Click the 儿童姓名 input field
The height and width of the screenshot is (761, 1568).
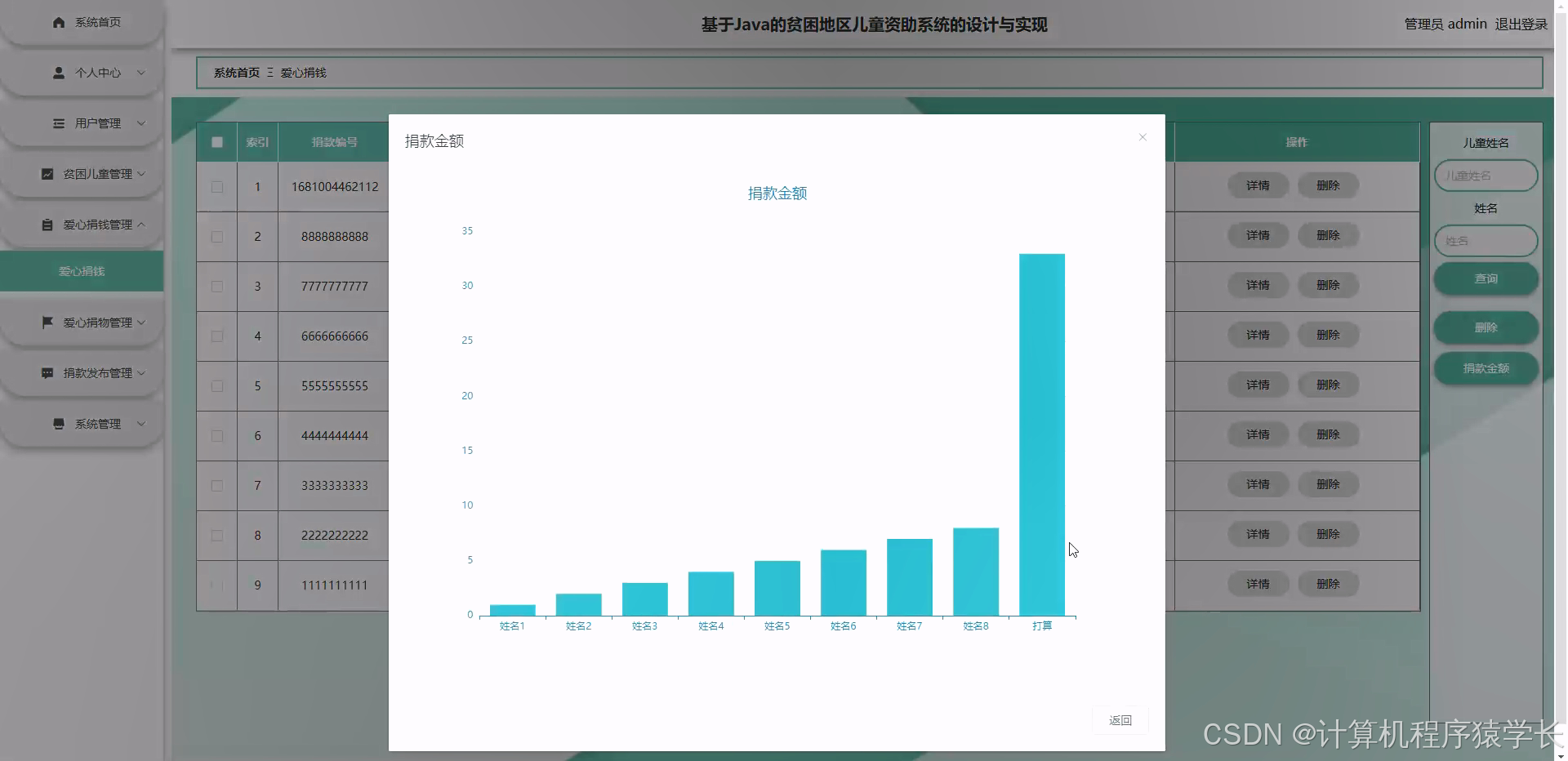(1485, 175)
